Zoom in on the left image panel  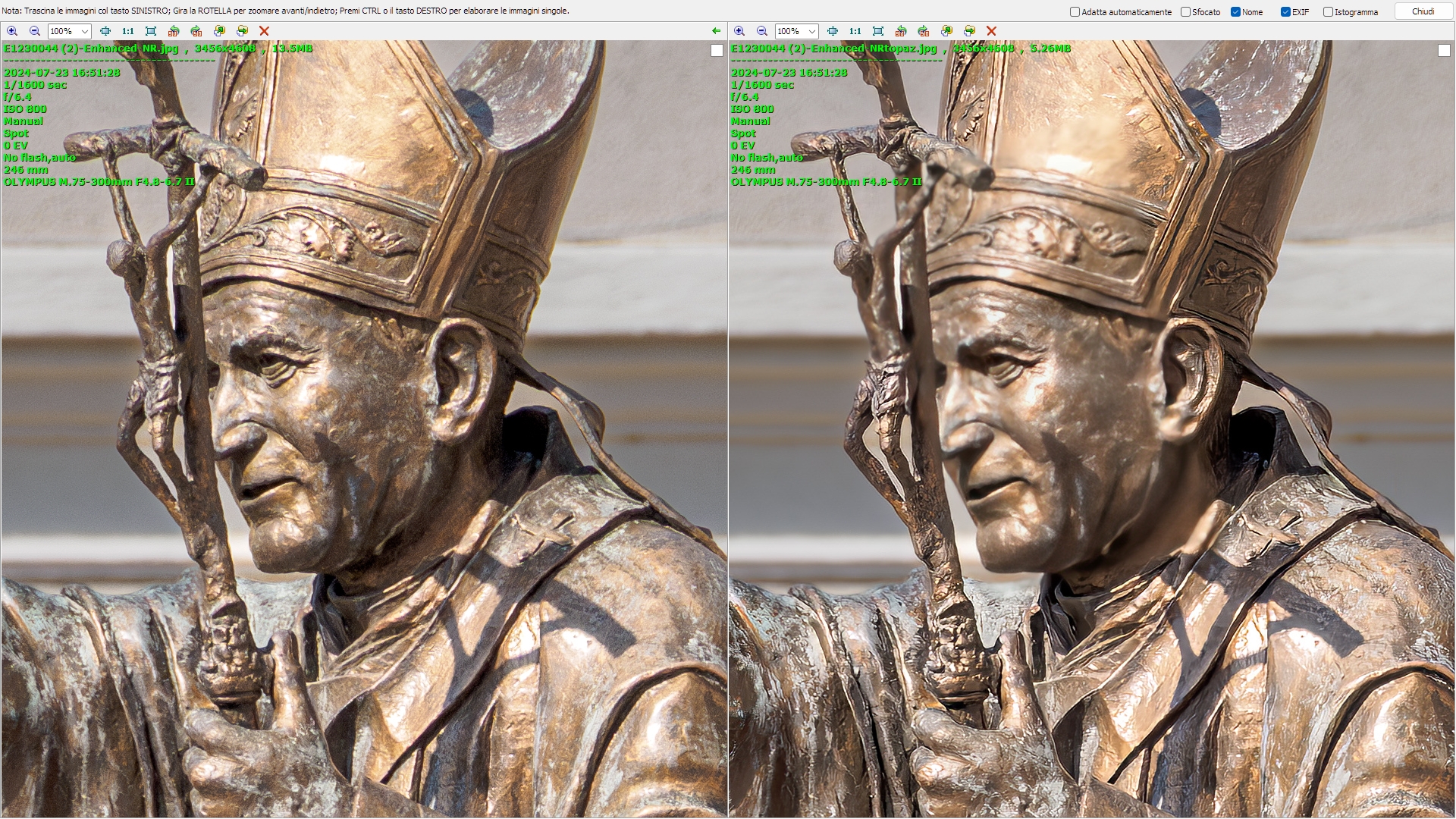[x=12, y=31]
